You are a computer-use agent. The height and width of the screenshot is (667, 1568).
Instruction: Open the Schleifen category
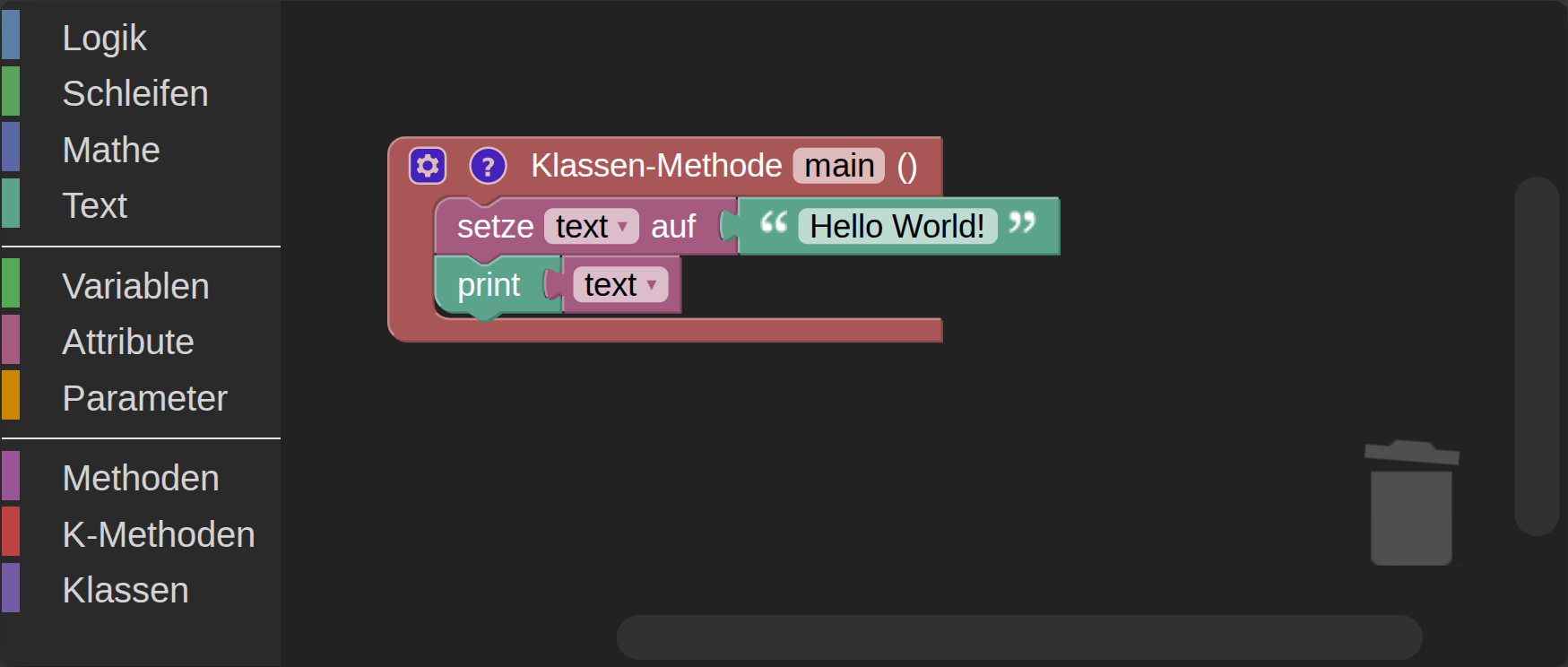point(134,93)
